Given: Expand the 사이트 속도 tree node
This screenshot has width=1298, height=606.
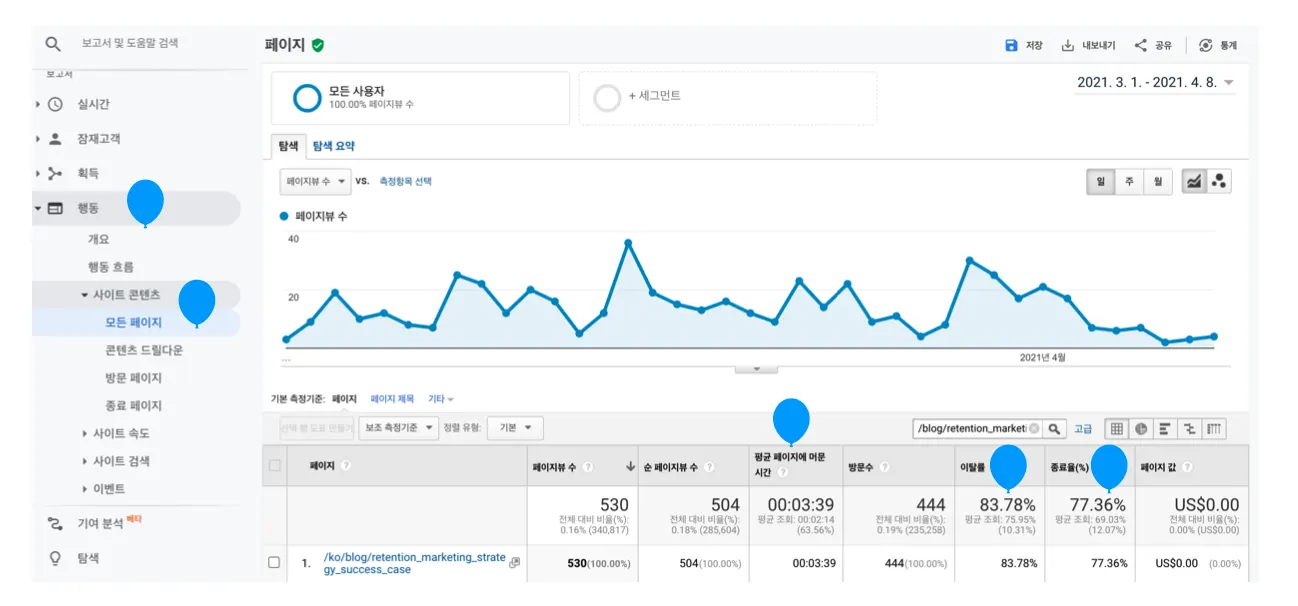Looking at the screenshot, I should [84, 434].
